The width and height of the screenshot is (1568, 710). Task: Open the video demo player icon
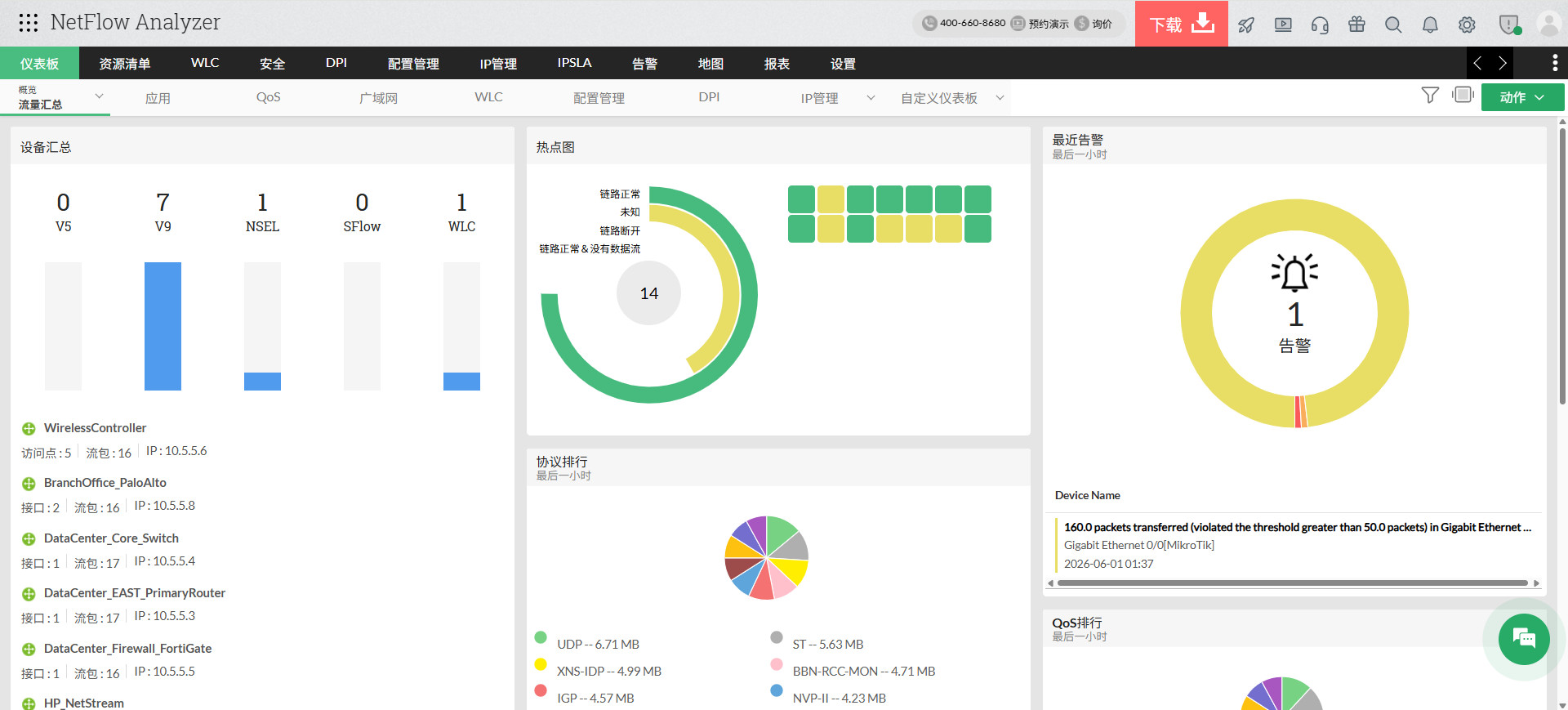(1283, 25)
